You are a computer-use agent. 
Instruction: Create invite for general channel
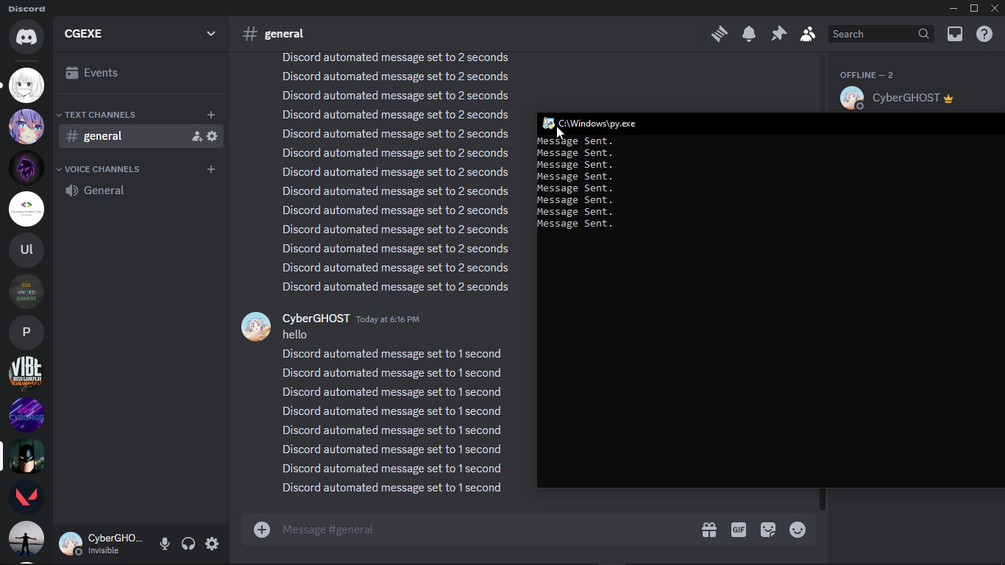197,136
